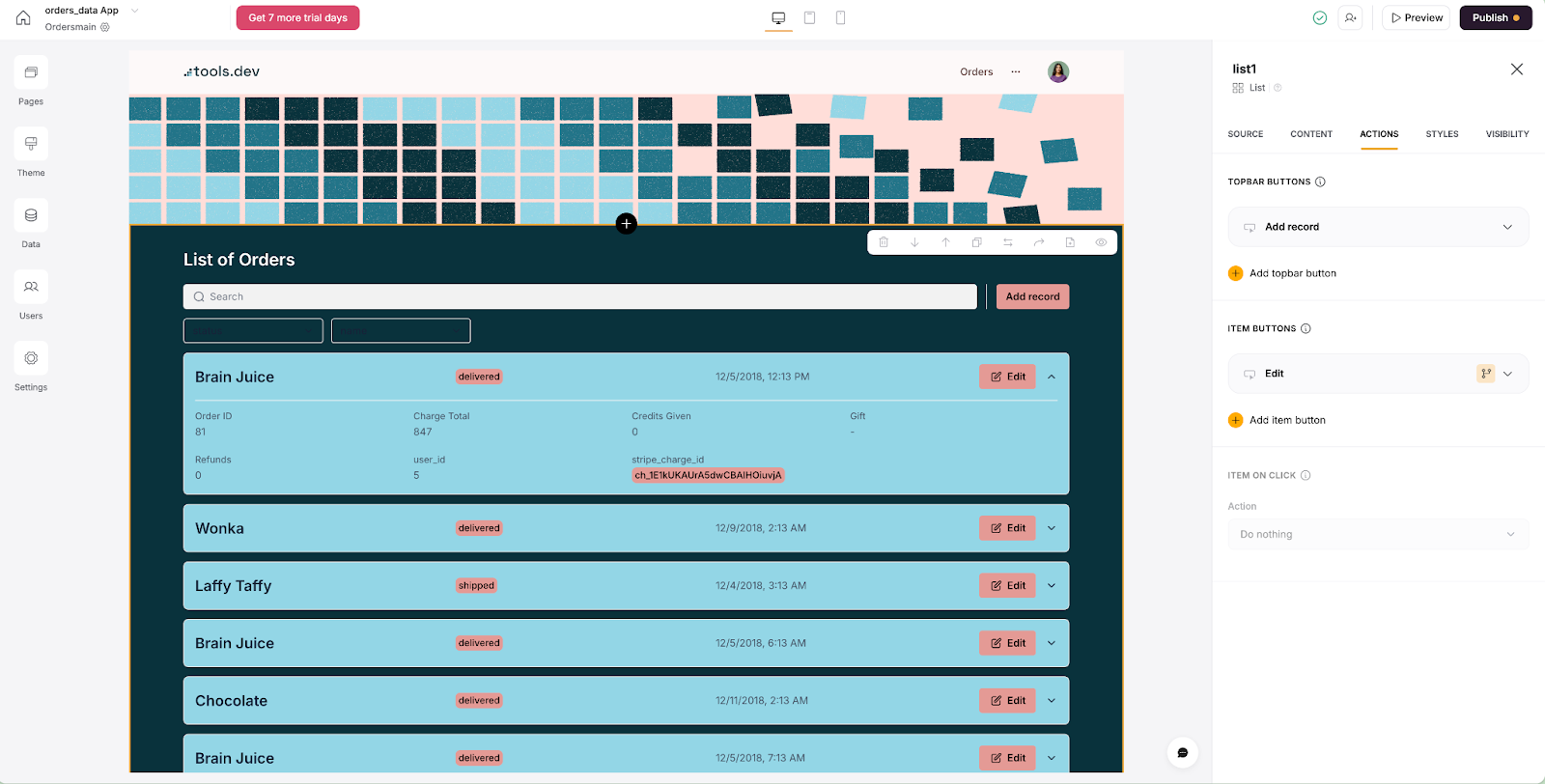Click Edit on the Wonka row
Image resolution: width=1545 pixels, height=784 pixels.
[1007, 528]
